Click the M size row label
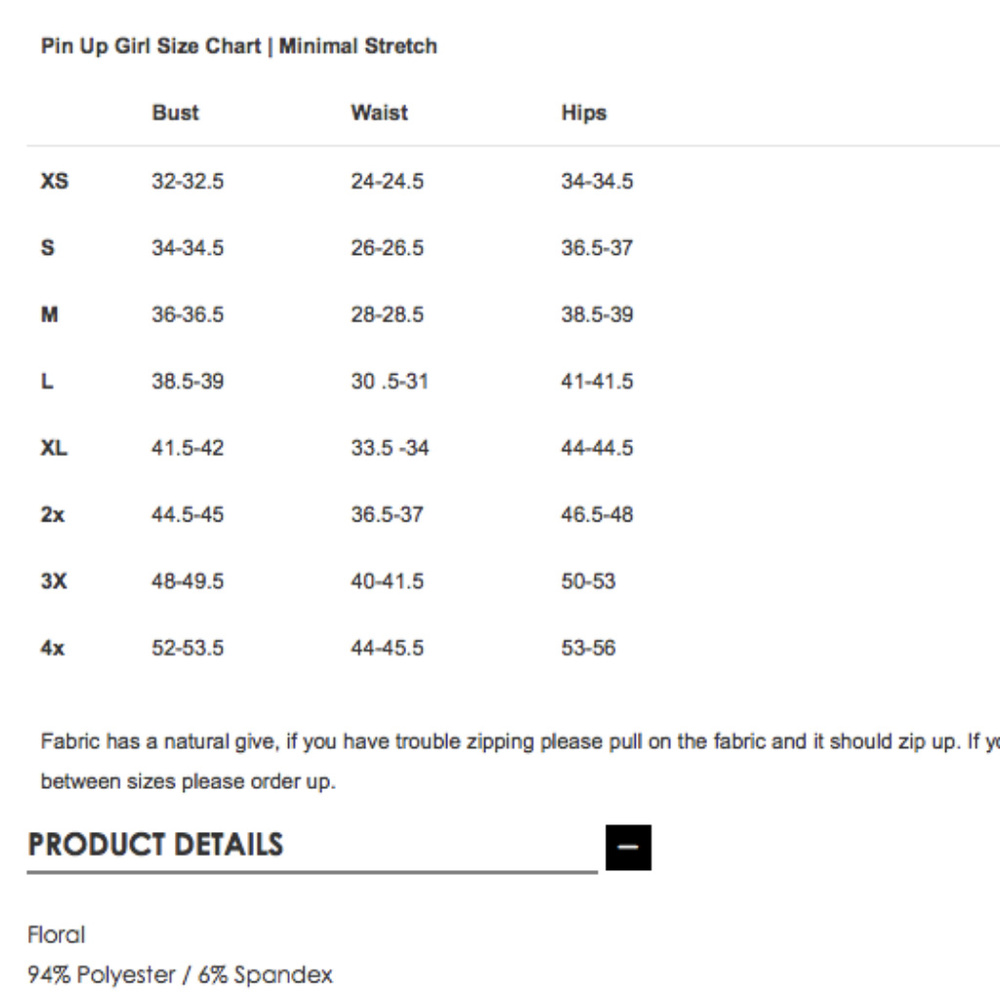 pyautogui.click(x=50, y=314)
